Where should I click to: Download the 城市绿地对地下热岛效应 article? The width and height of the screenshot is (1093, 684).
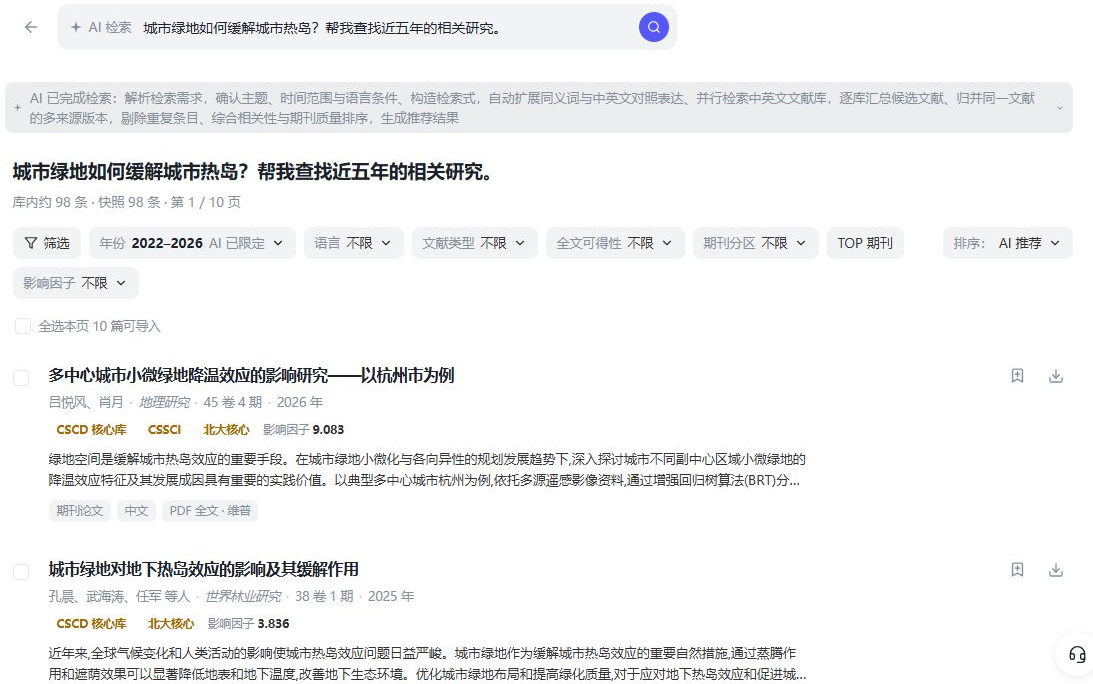pyautogui.click(x=1056, y=570)
